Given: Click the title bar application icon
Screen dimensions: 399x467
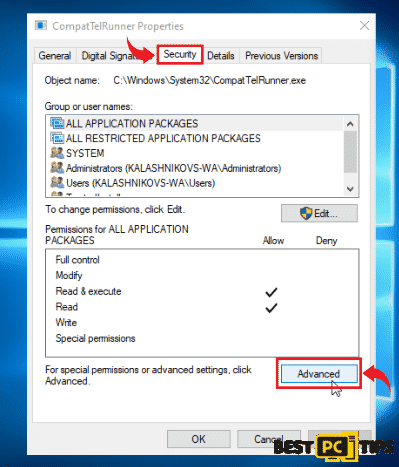Looking at the screenshot, I should pyautogui.click(x=41, y=26).
